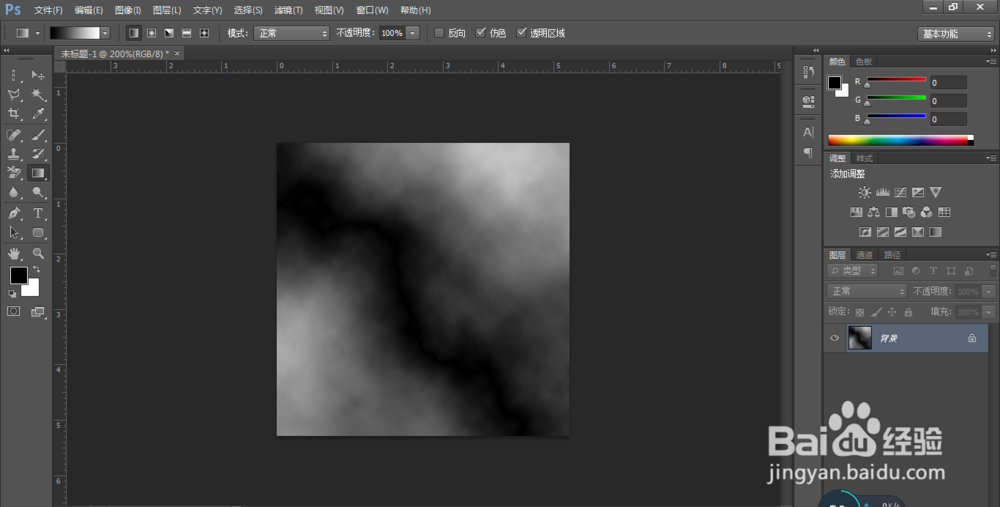Screen dimensions: 1000x507
Task: Open the color panel flyout menu
Action: (x=990, y=61)
